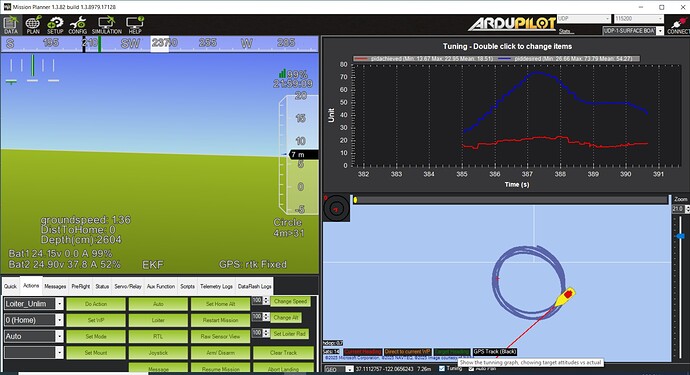Open the DATA flight data screen

pyautogui.click(x=11, y=25)
